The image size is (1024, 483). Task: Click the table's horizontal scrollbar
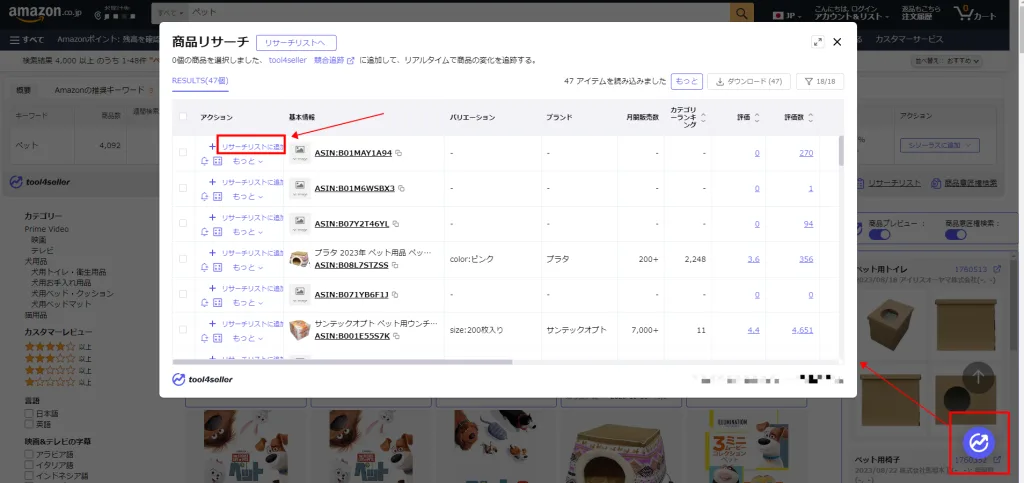342,362
